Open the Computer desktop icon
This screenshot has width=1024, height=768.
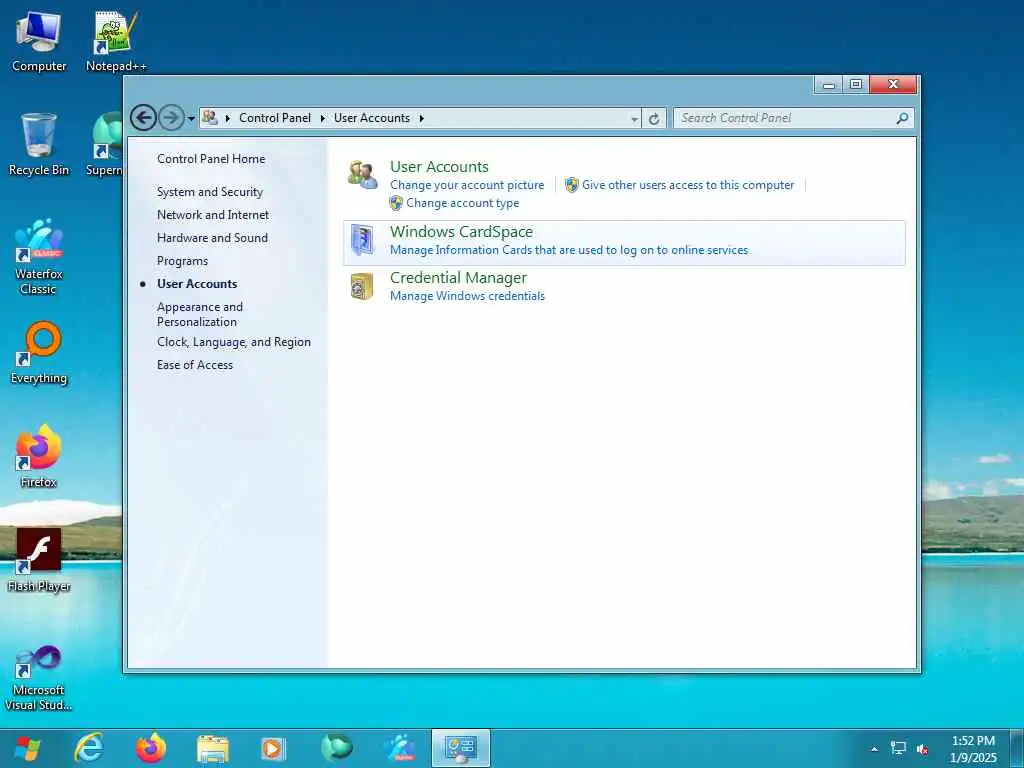[x=39, y=41]
